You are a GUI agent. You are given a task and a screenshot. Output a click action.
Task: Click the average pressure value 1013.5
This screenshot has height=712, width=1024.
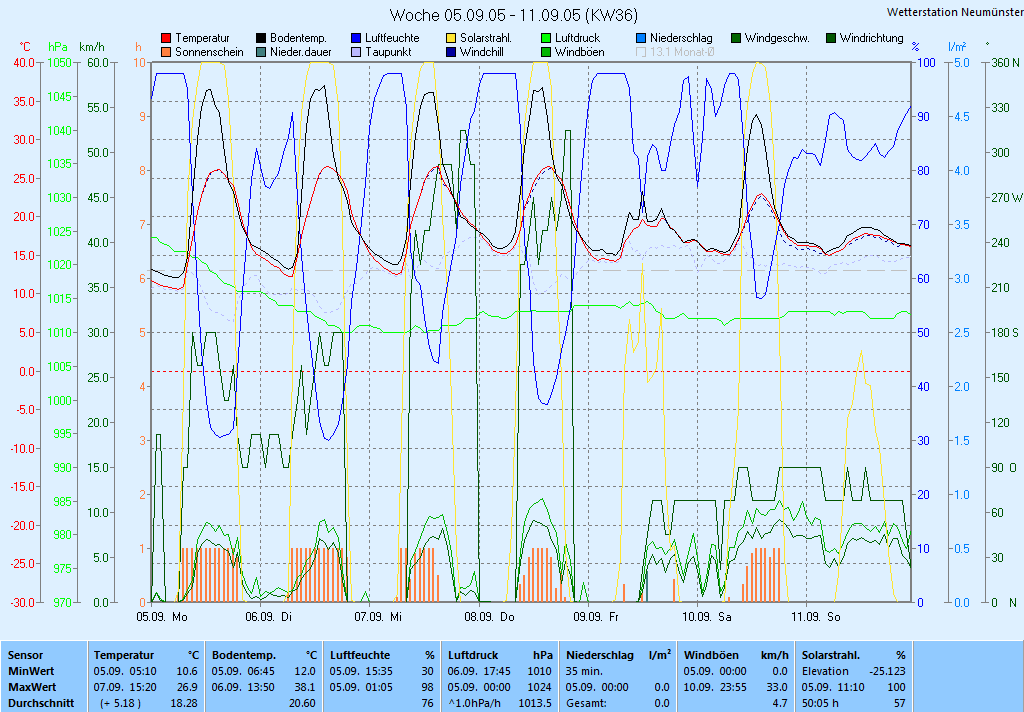click(537, 704)
